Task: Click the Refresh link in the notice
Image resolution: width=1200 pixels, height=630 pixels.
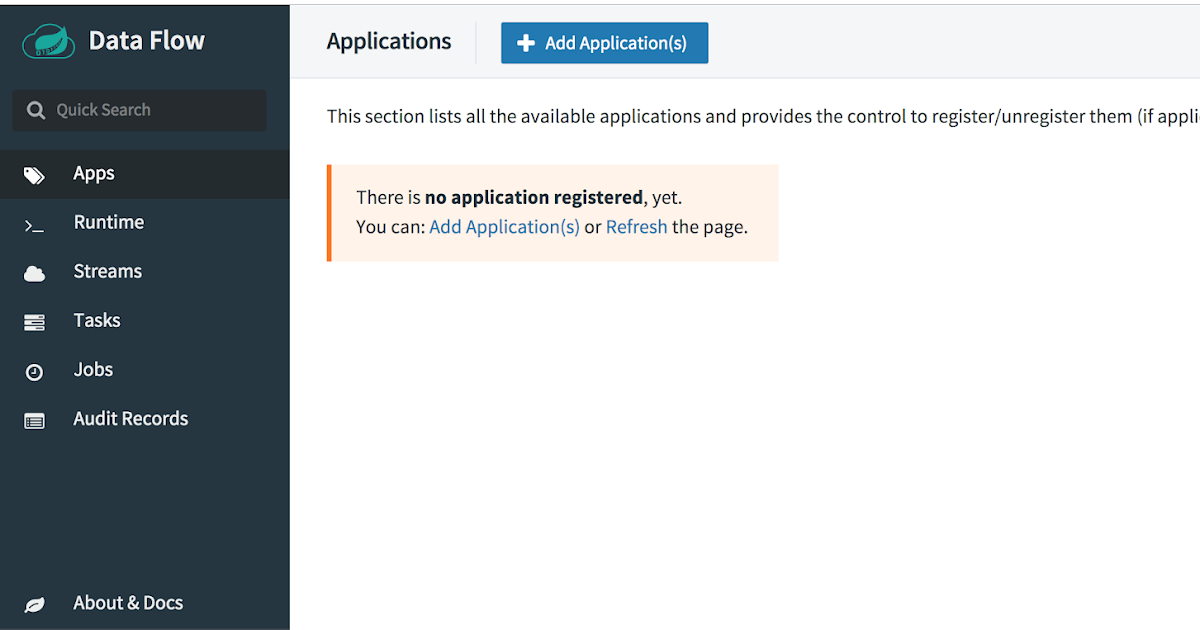Action: click(x=636, y=226)
